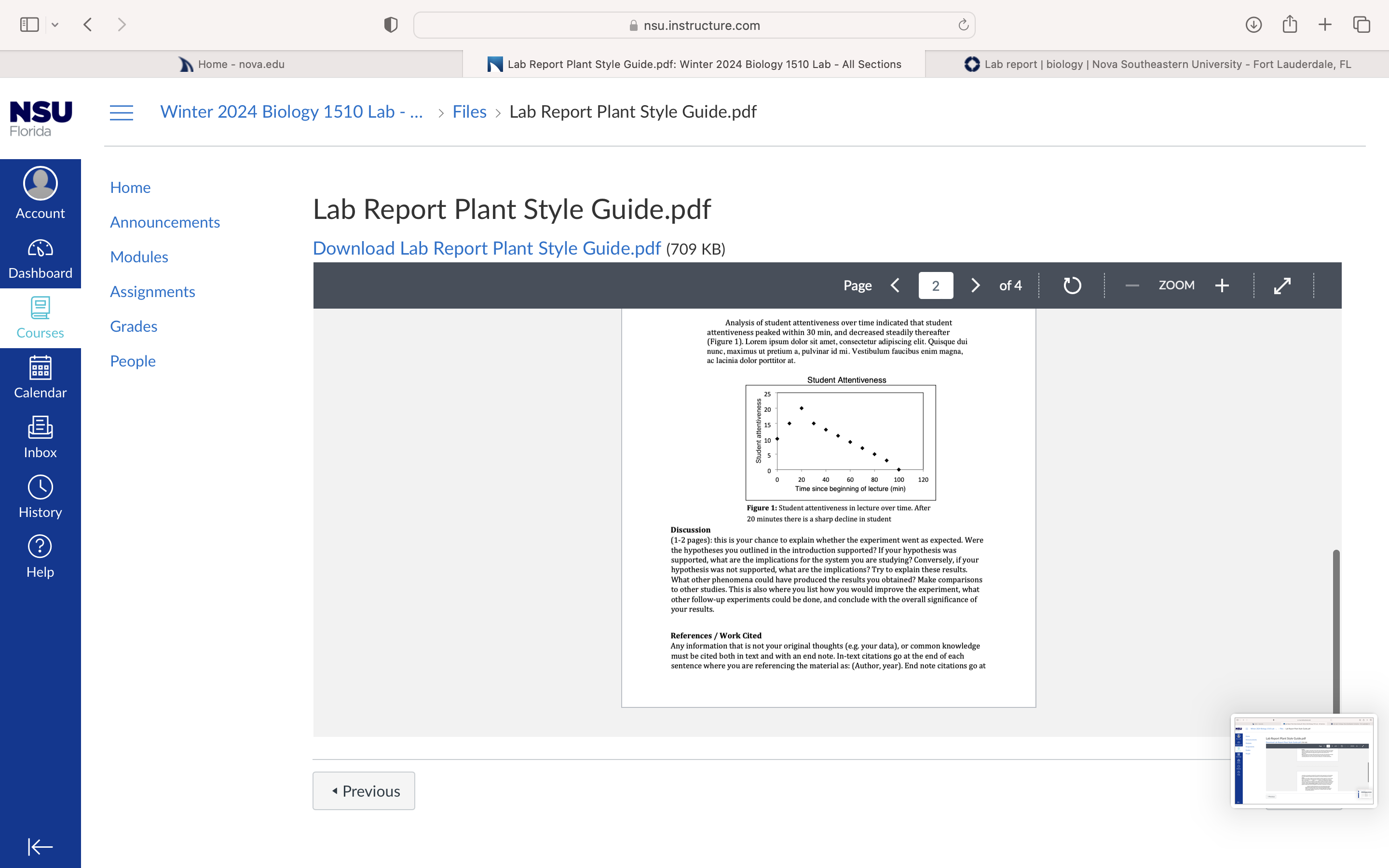This screenshot has height=868, width=1389.
Task: Switch to the Home - nova.edu tab
Action: pyautogui.click(x=231, y=64)
